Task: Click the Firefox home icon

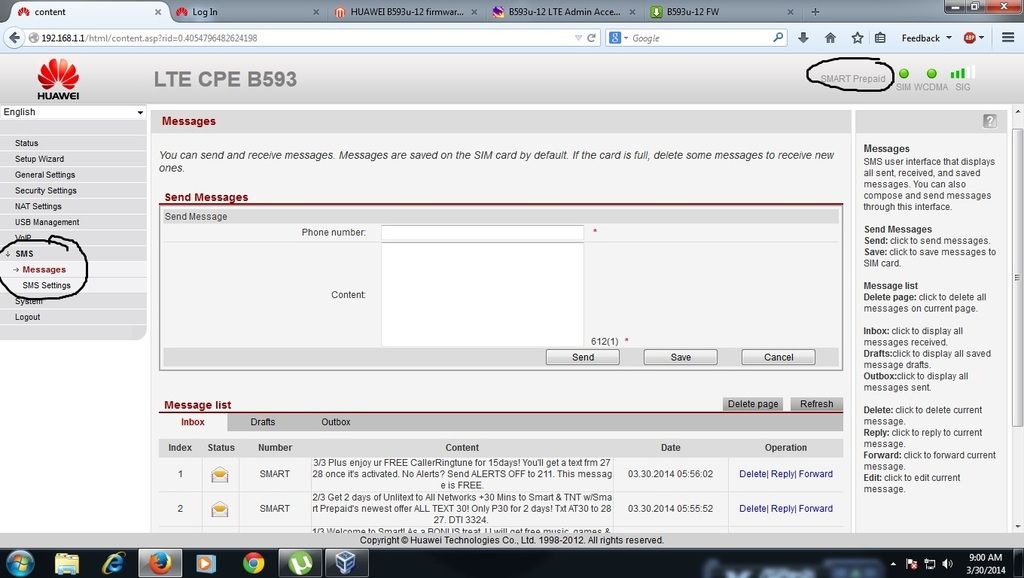Action: [x=830, y=38]
